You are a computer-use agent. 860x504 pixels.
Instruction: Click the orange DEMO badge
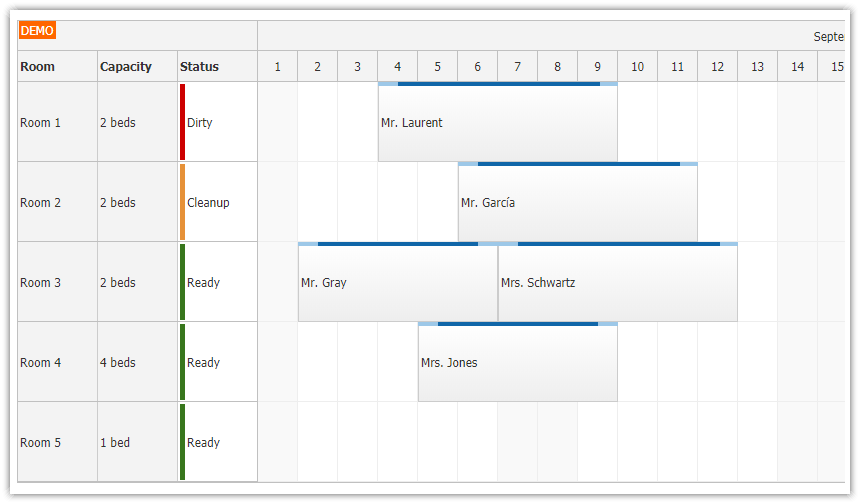37,31
